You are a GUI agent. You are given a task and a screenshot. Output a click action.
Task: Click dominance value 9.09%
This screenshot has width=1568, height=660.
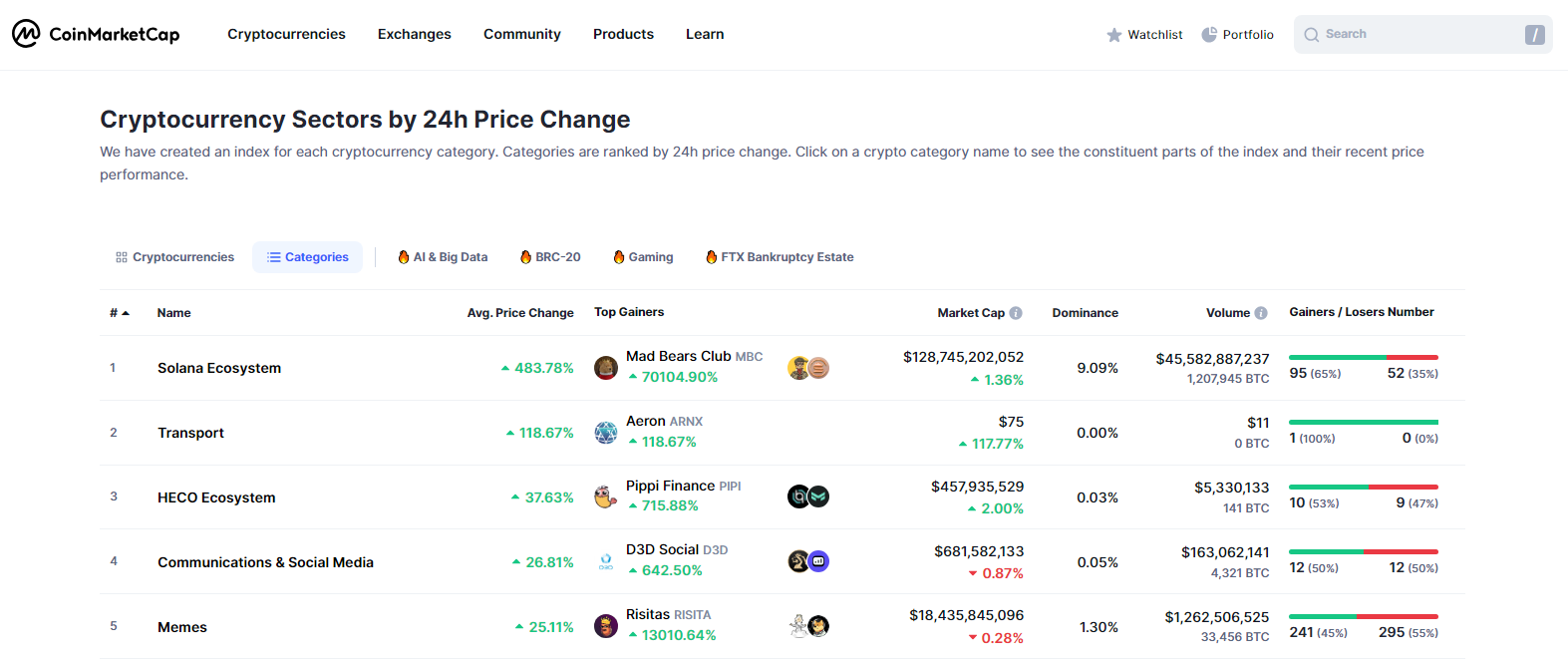click(1098, 368)
